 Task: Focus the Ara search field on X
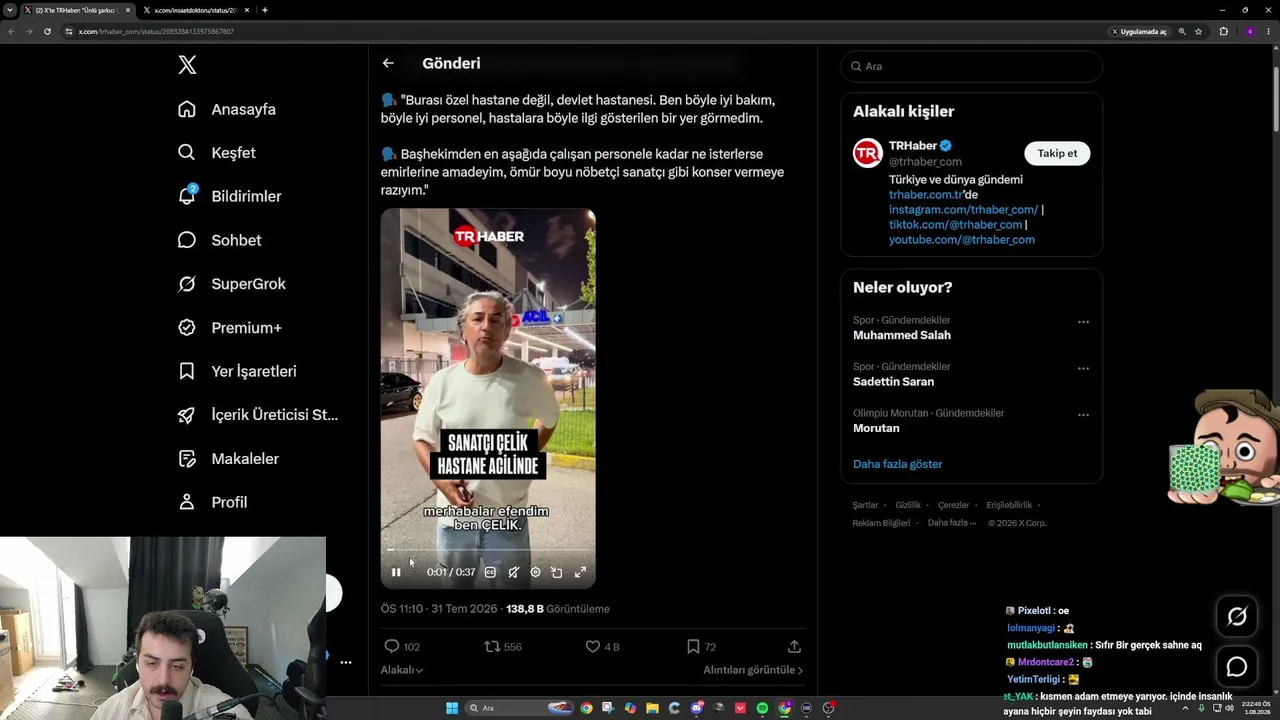971,66
